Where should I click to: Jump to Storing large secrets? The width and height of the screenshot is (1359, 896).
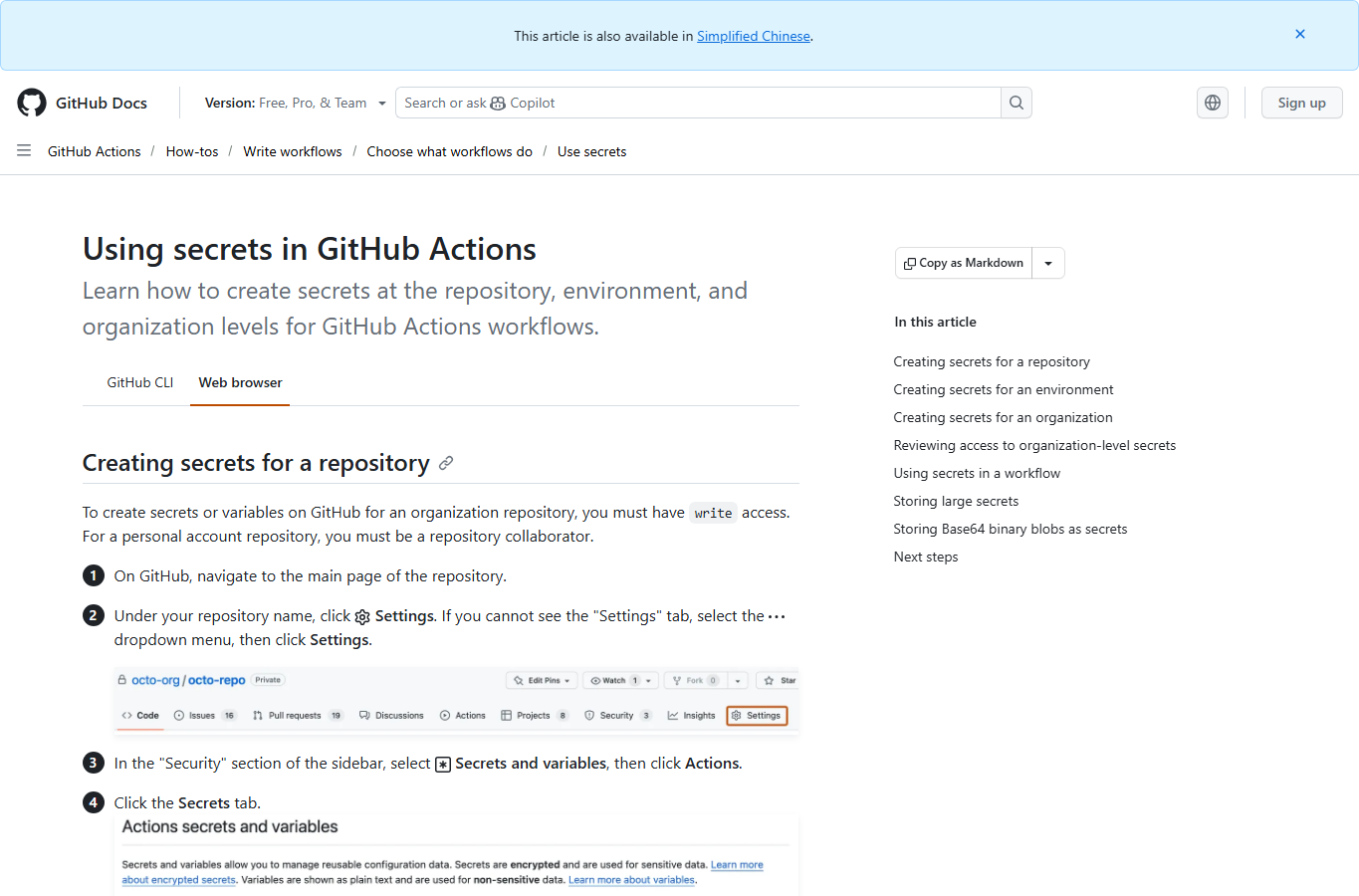coord(956,501)
